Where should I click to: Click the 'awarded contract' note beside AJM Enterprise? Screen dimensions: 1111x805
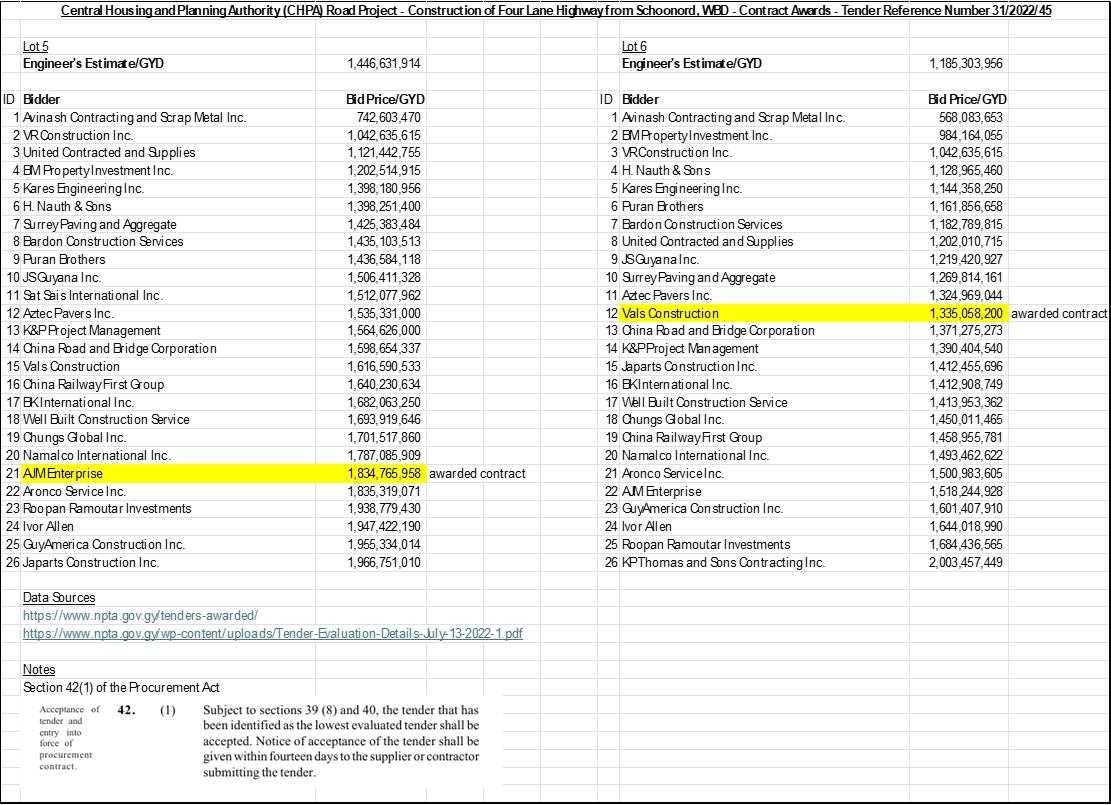coord(478,473)
